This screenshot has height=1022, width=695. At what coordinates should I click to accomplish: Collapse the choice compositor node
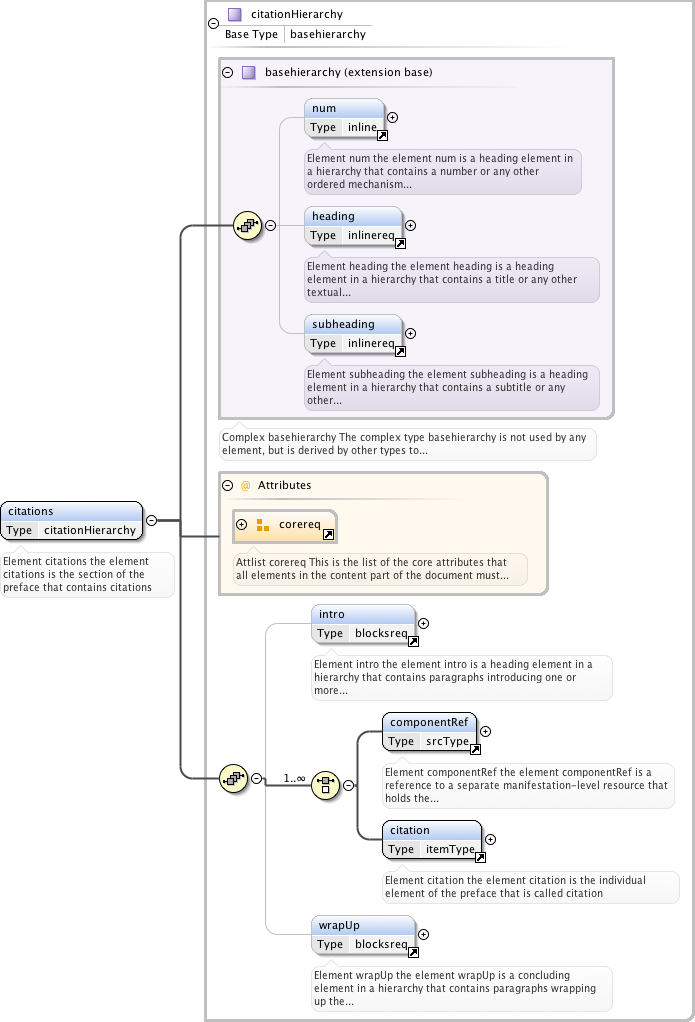click(349, 785)
